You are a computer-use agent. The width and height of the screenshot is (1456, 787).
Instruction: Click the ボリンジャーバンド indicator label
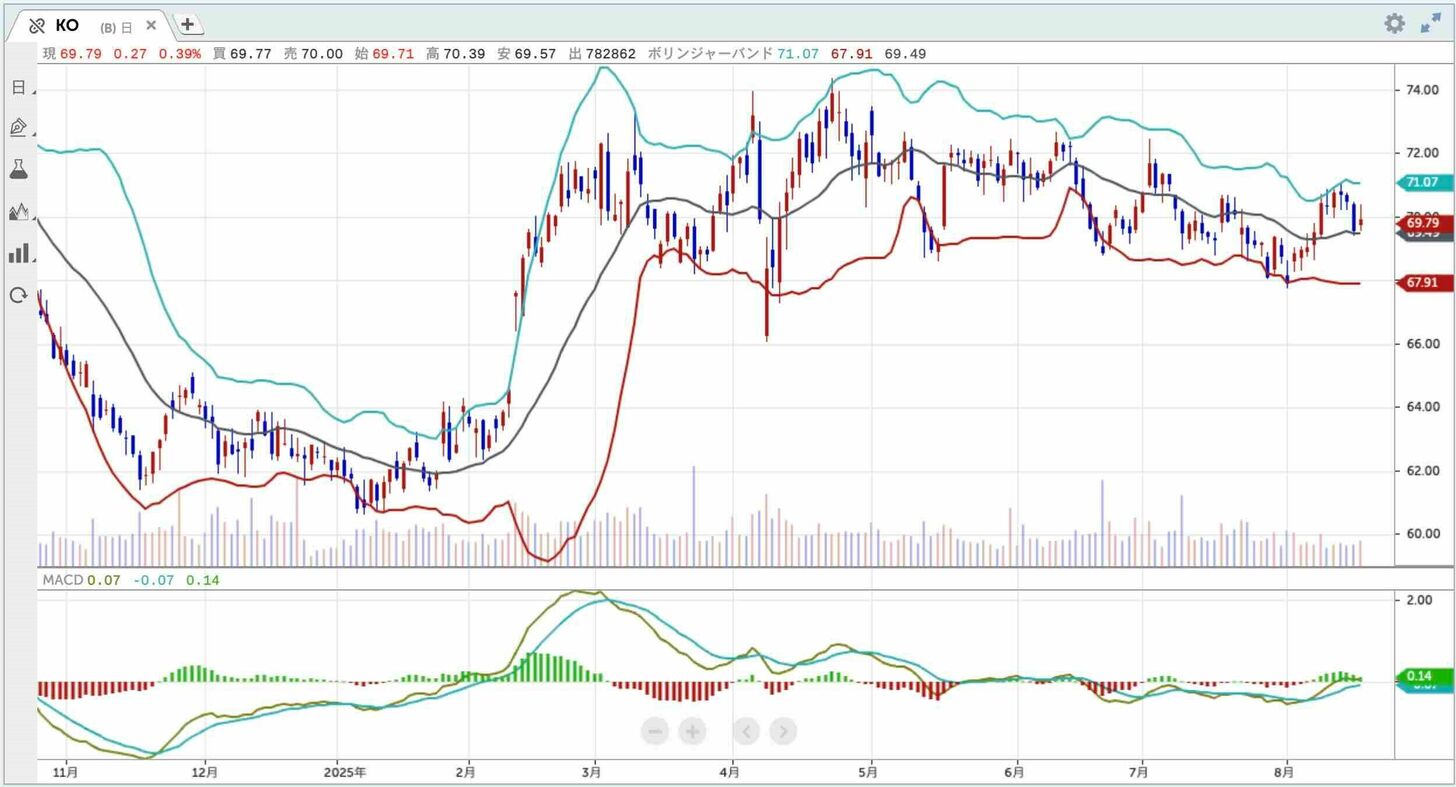pyautogui.click(x=710, y=53)
